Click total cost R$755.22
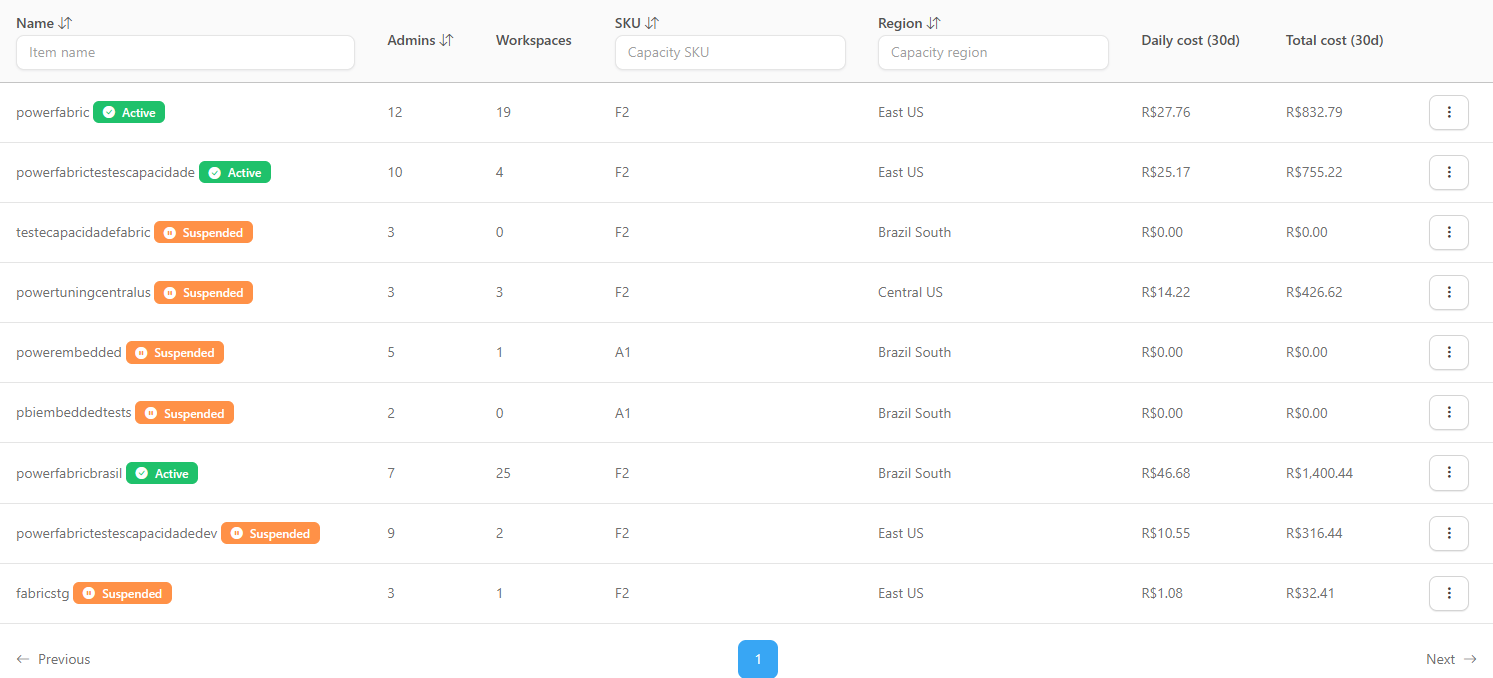Screen dimensions: 1493x678 (1314, 172)
